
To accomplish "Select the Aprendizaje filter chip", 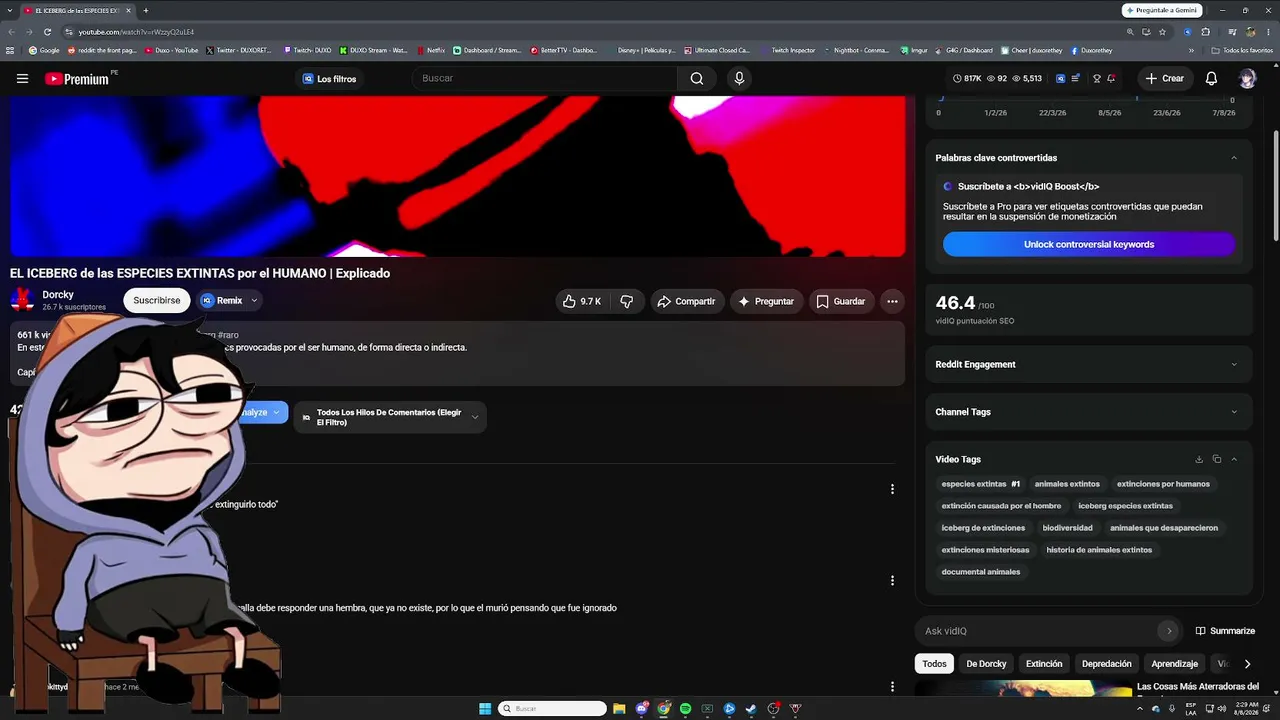I will tap(1174, 664).
